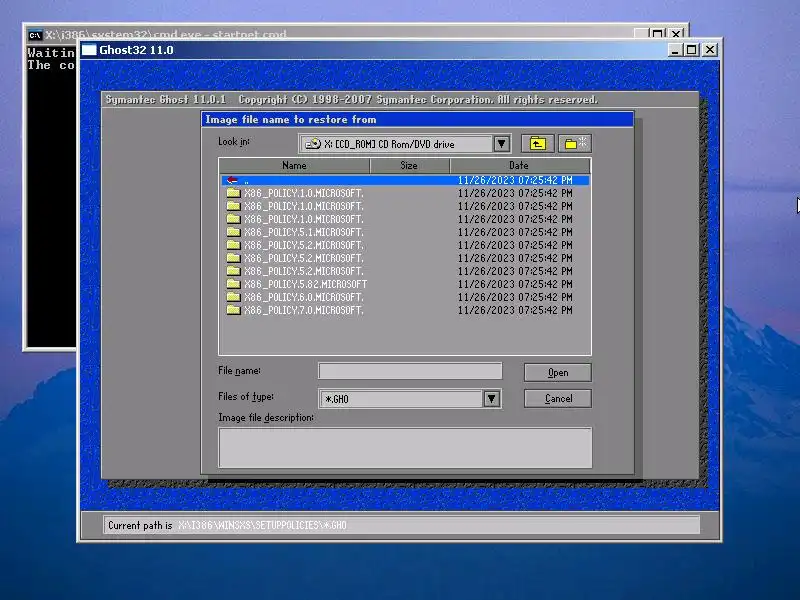The height and width of the screenshot is (600, 800).
Task: Click the cmd.exe window system icon
Action: click(x=35, y=35)
